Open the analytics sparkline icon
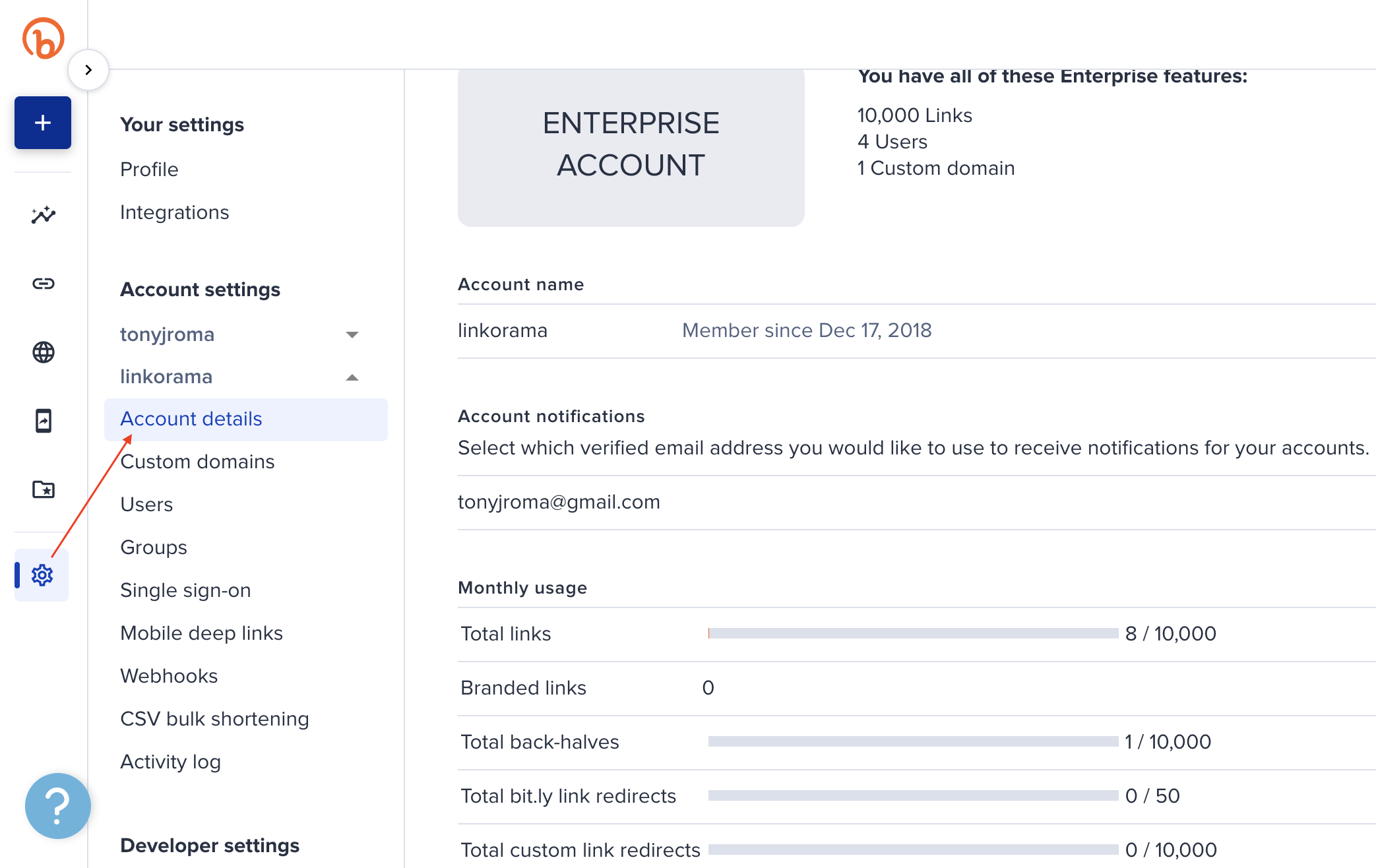The width and height of the screenshot is (1376, 868). (44, 215)
